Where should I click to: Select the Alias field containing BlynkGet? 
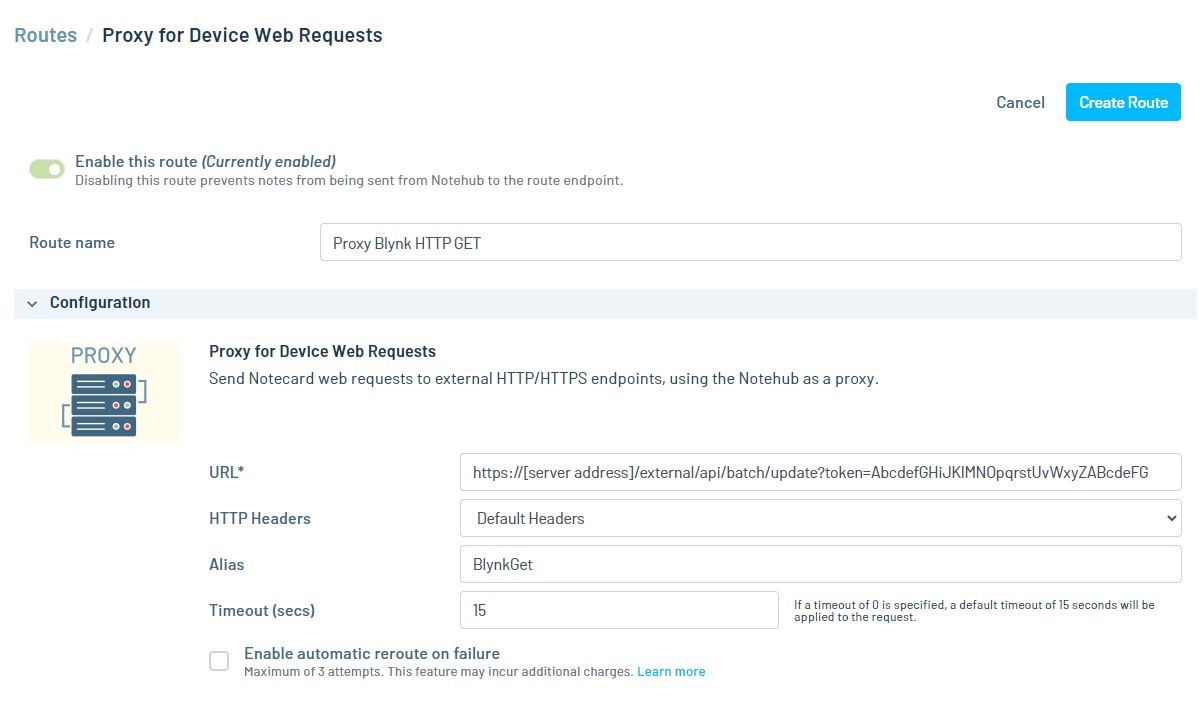point(821,564)
